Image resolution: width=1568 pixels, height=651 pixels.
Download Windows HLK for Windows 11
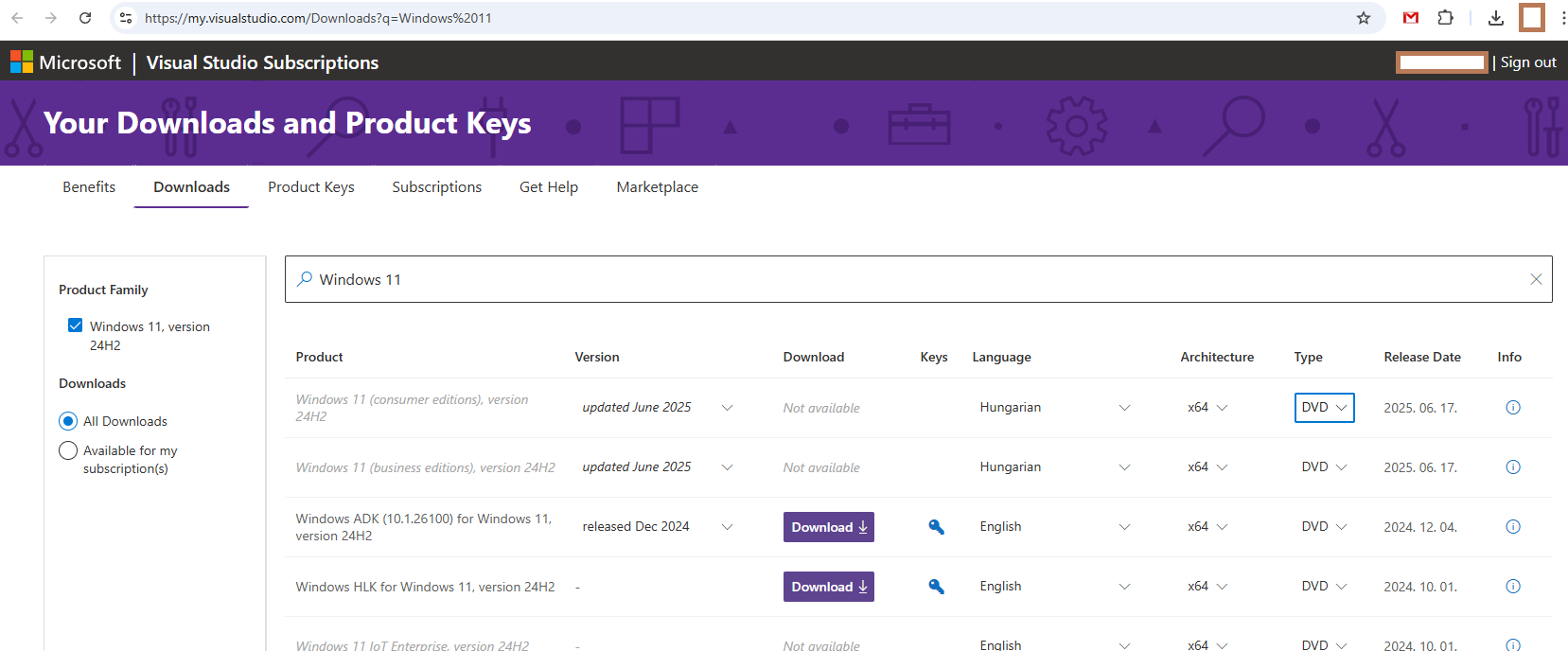(x=829, y=587)
